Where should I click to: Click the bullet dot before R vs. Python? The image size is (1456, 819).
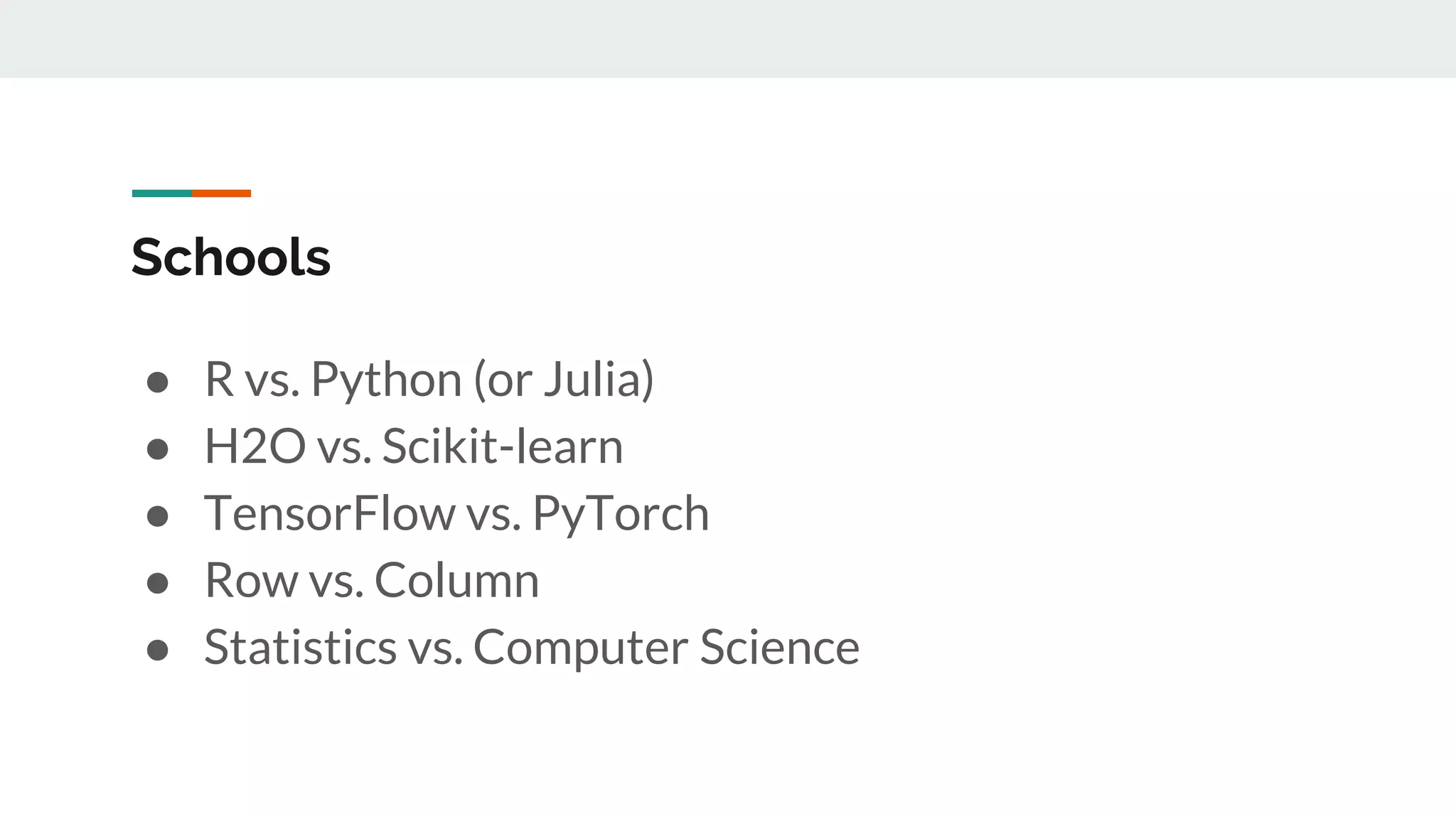pos(157,382)
